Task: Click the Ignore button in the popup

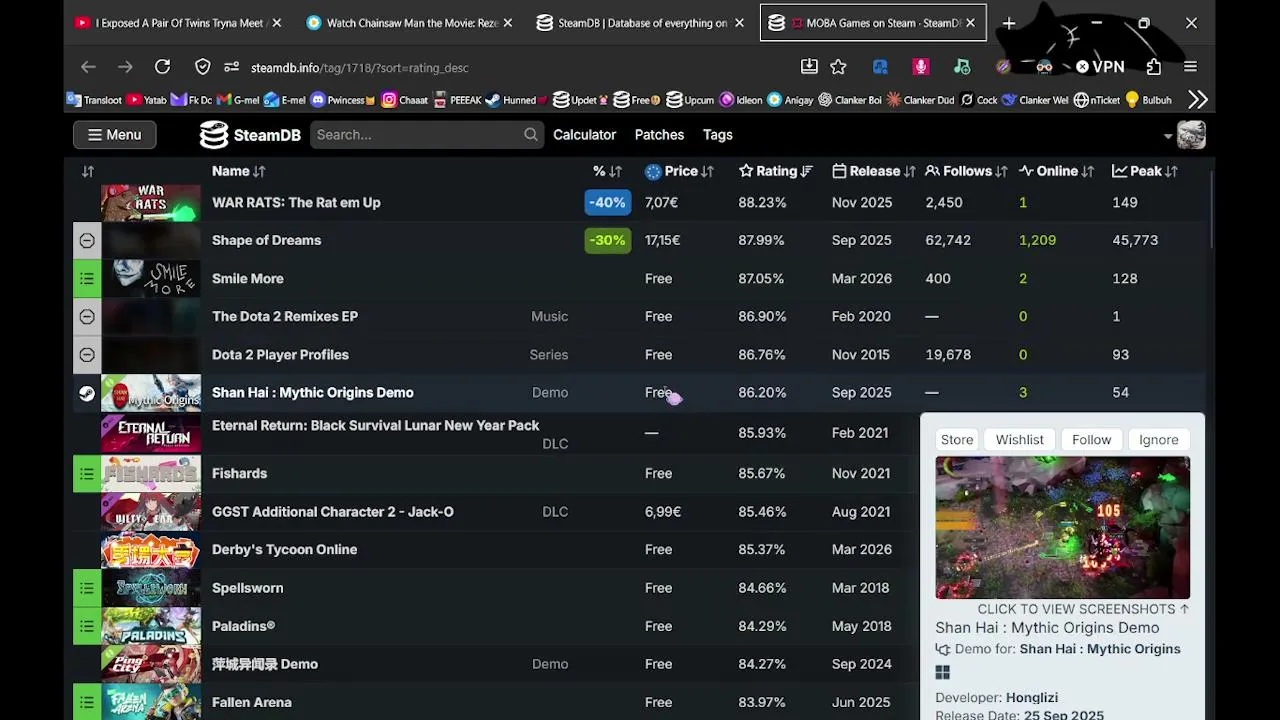Action: point(1159,440)
